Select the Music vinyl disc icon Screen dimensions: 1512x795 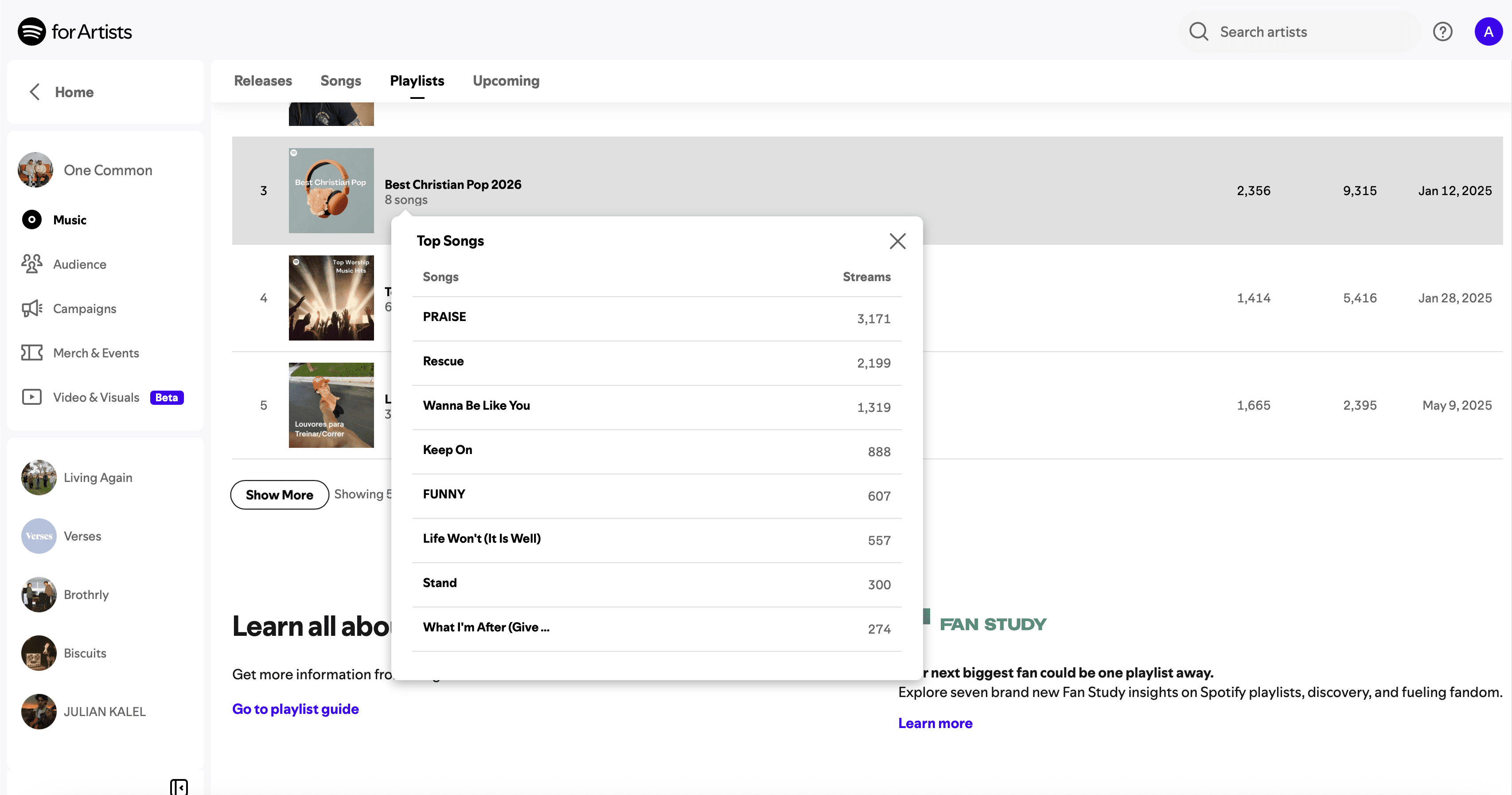(x=32, y=219)
